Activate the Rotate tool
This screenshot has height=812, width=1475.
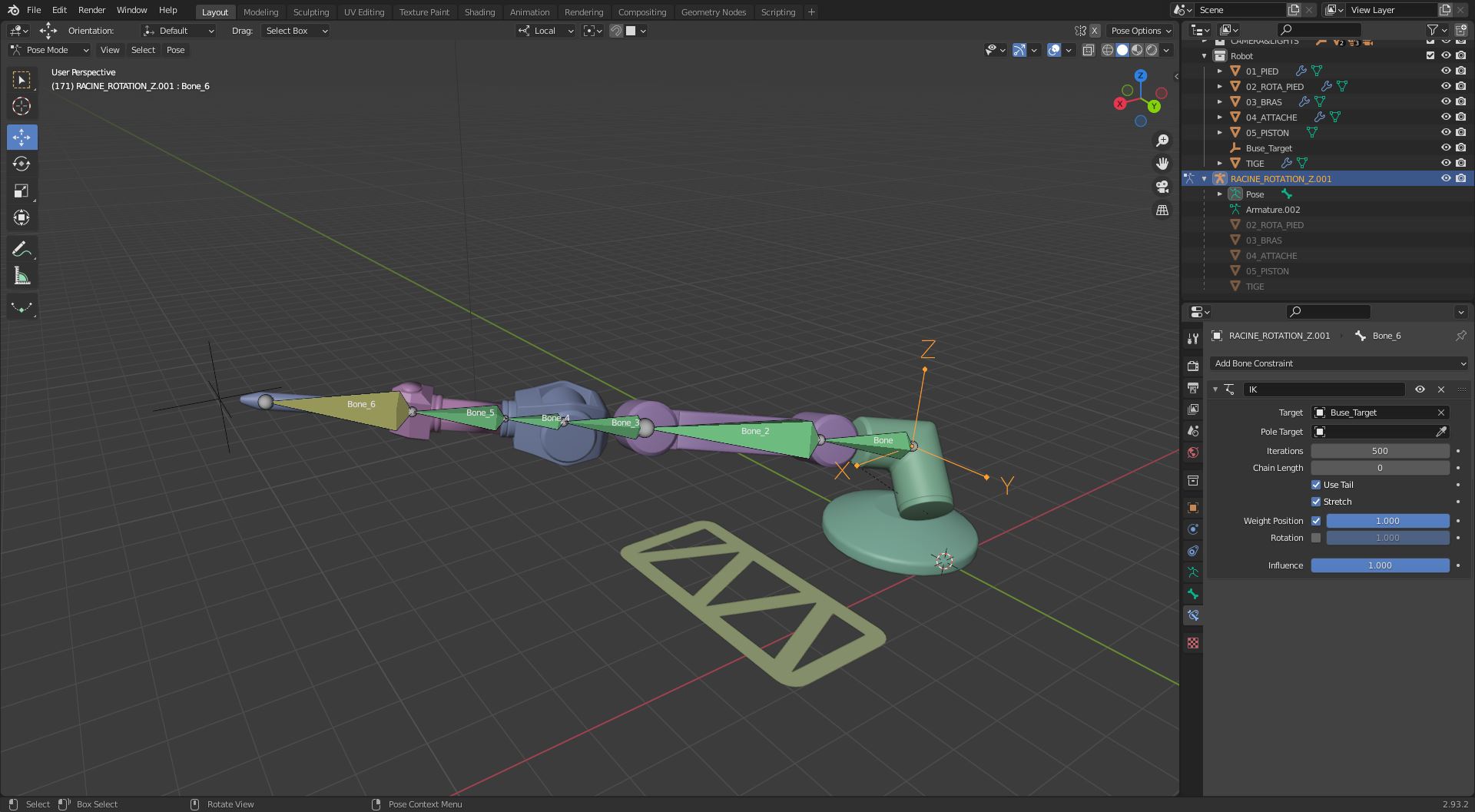click(22, 164)
